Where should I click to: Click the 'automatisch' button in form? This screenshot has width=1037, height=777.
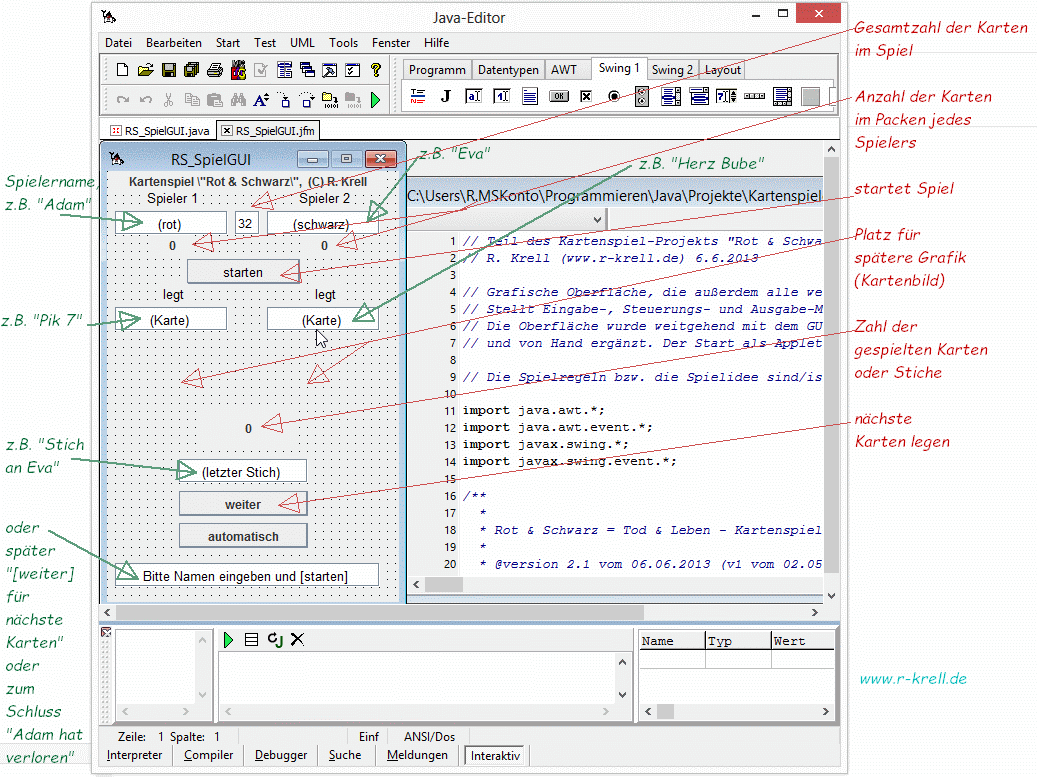click(x=243, y=536)
